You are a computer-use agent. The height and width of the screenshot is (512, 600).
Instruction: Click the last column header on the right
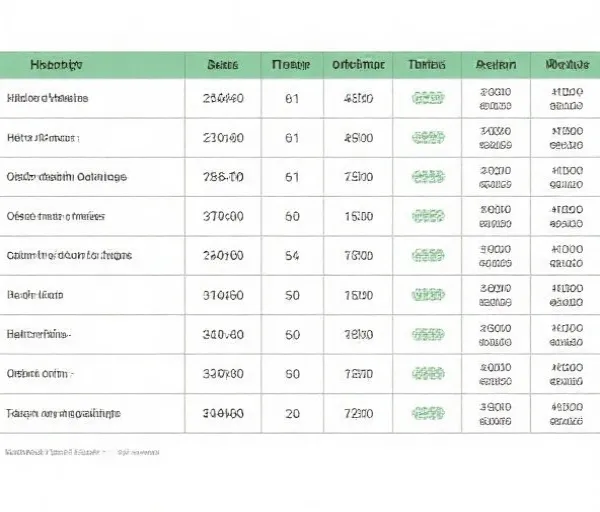[566, 65]
